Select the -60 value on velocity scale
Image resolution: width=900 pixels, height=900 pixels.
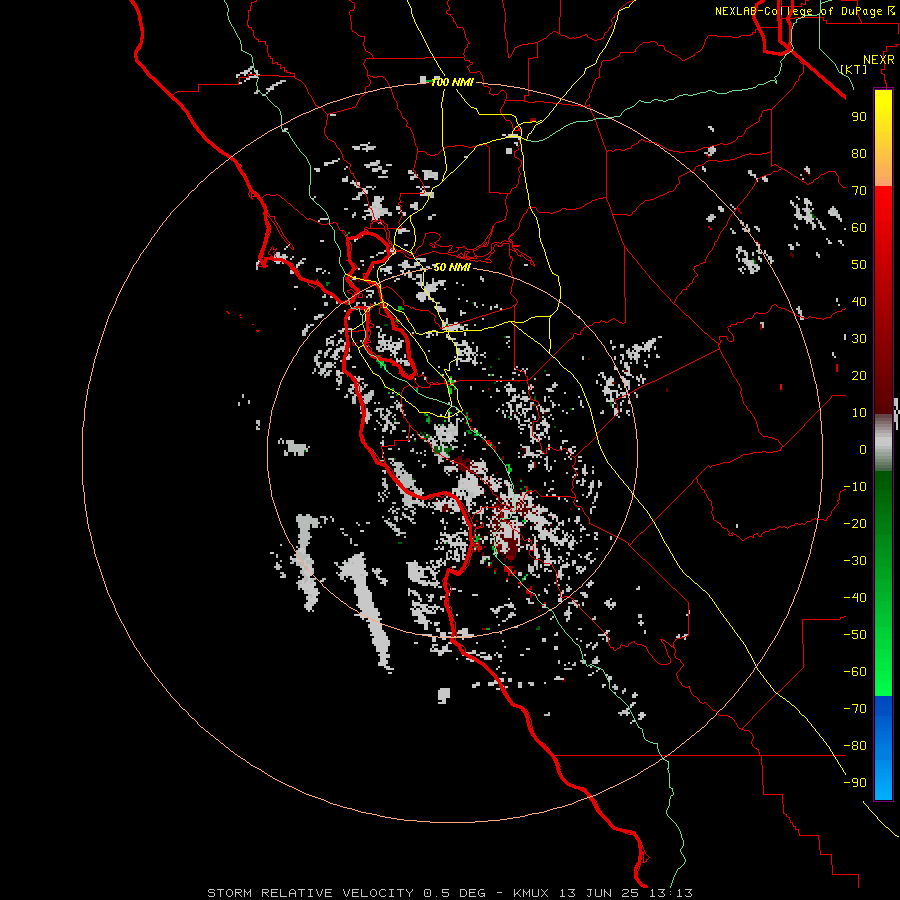point(855,672)
